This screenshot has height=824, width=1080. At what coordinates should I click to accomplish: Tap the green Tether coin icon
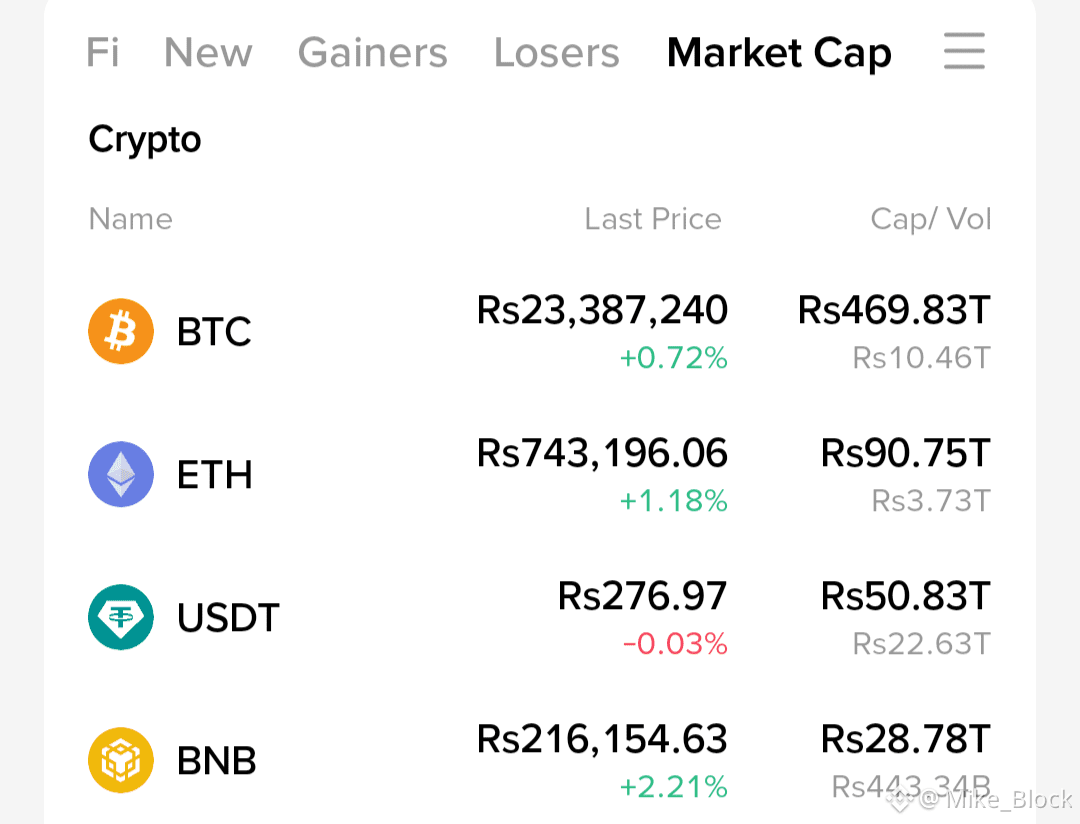coord(121,617)
